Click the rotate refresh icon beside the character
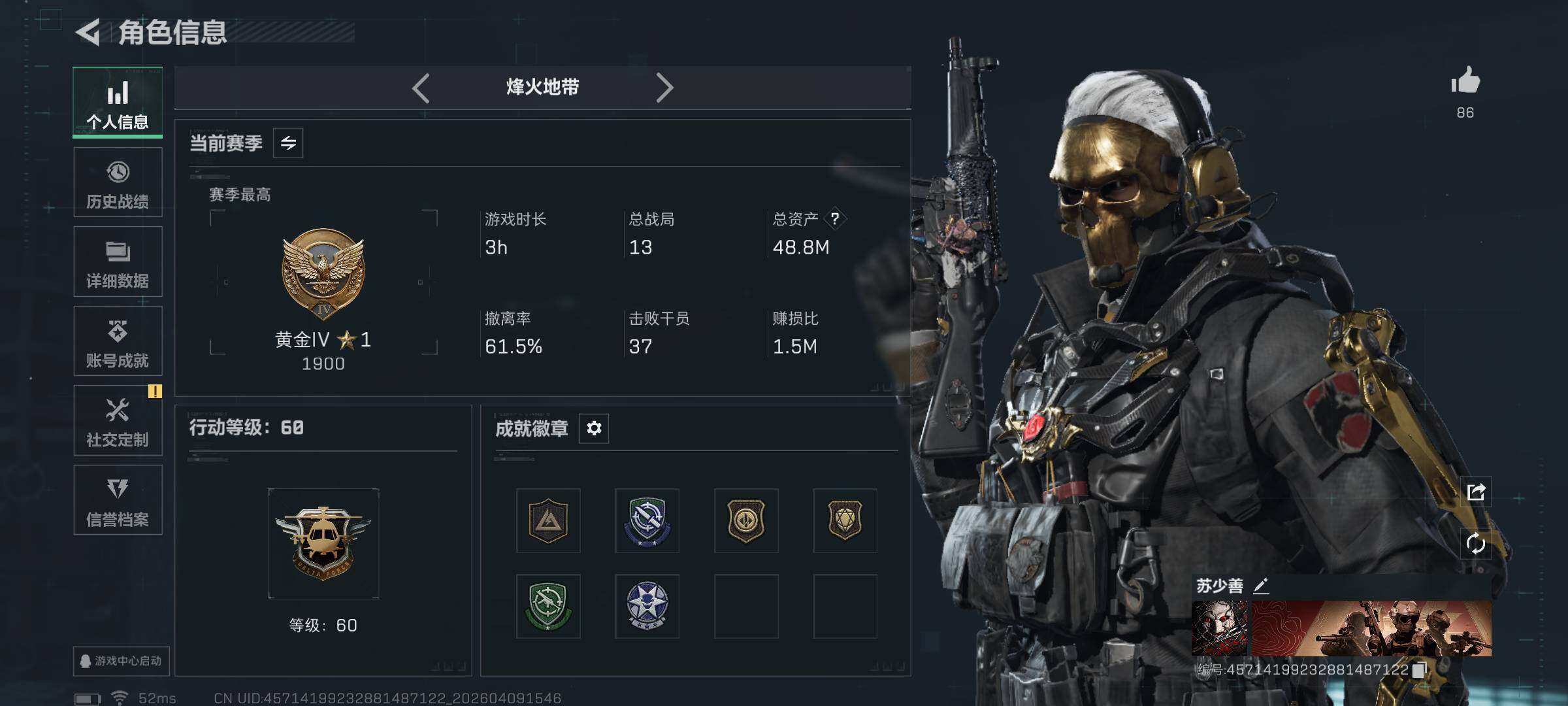Screen dimensions: 1568x706 tap(1476, 543)
